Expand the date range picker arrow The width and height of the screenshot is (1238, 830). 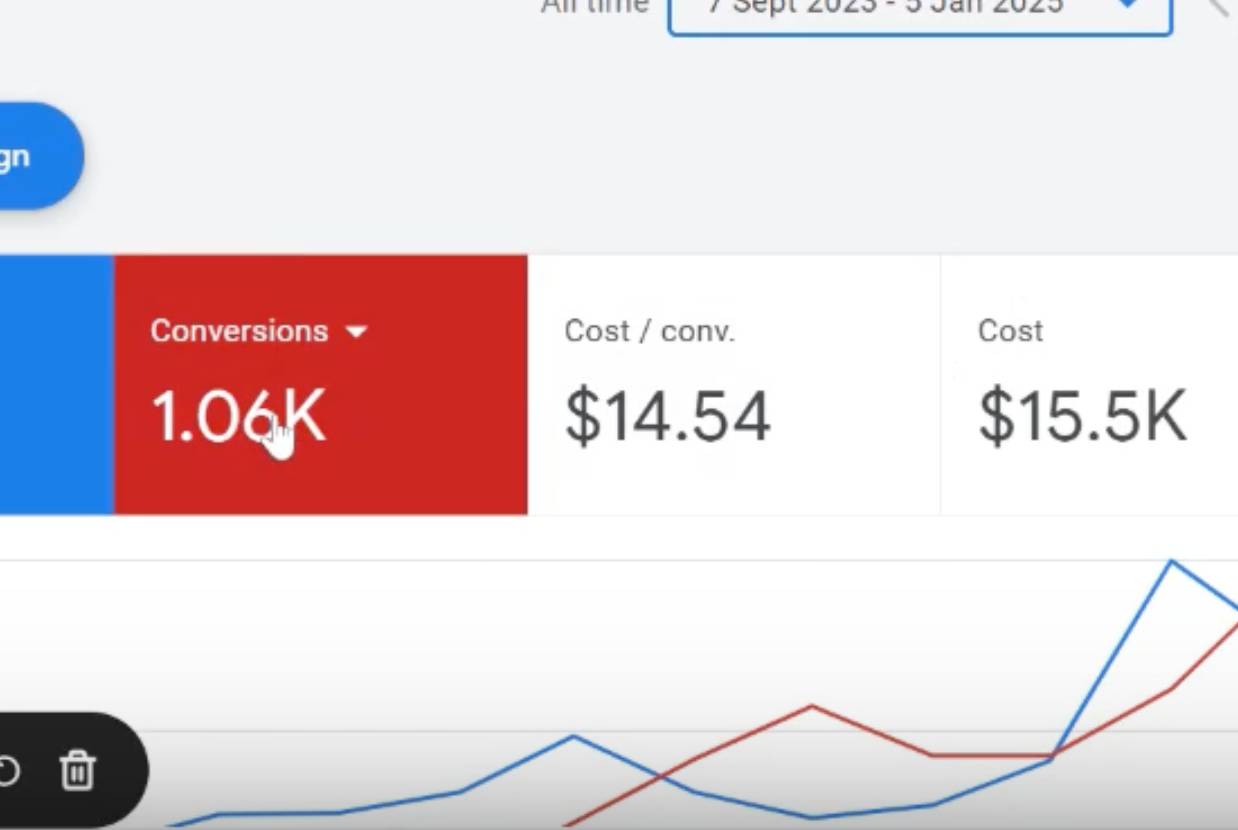pos(1127,4)
